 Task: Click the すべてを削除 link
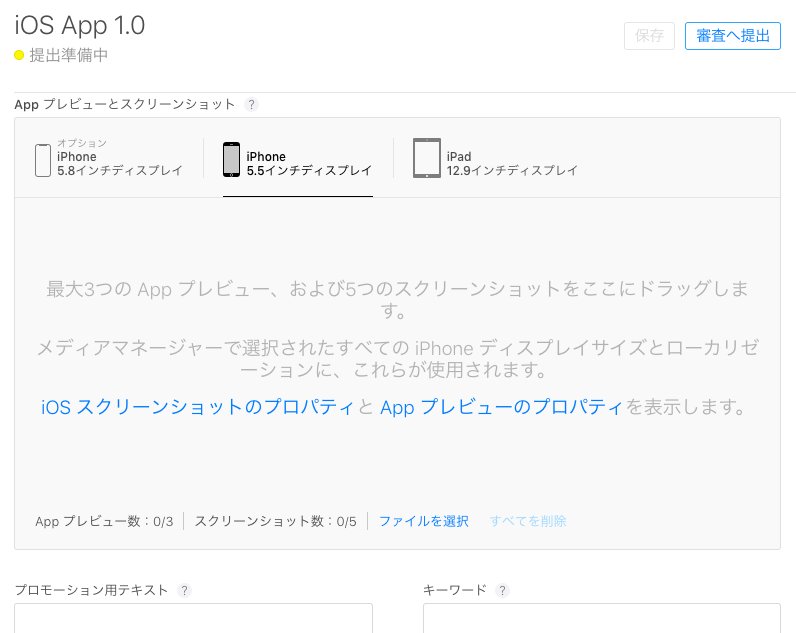[528, 521]
